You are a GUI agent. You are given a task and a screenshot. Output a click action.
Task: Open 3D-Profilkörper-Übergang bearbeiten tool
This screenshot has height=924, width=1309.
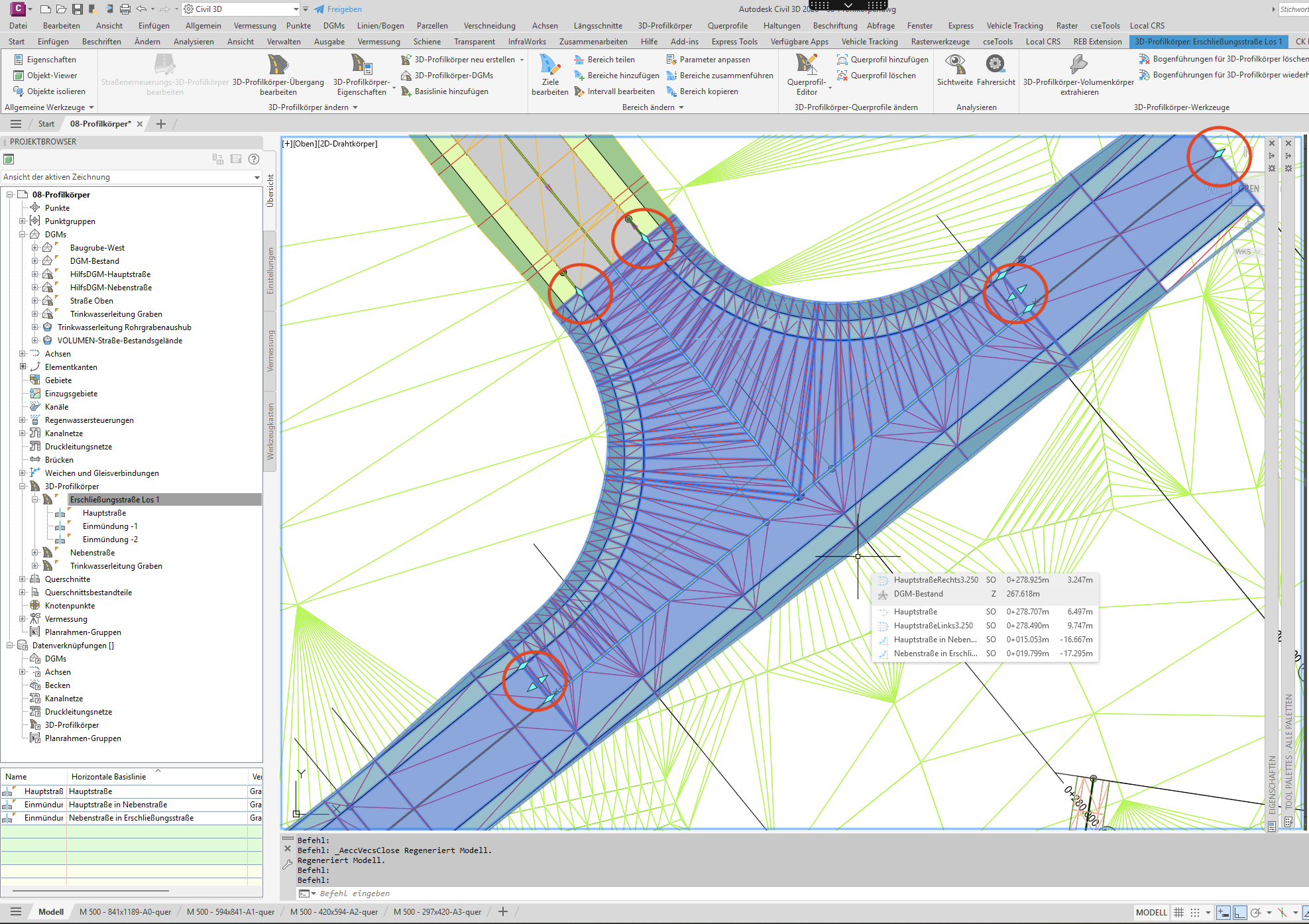coord(278,75)
